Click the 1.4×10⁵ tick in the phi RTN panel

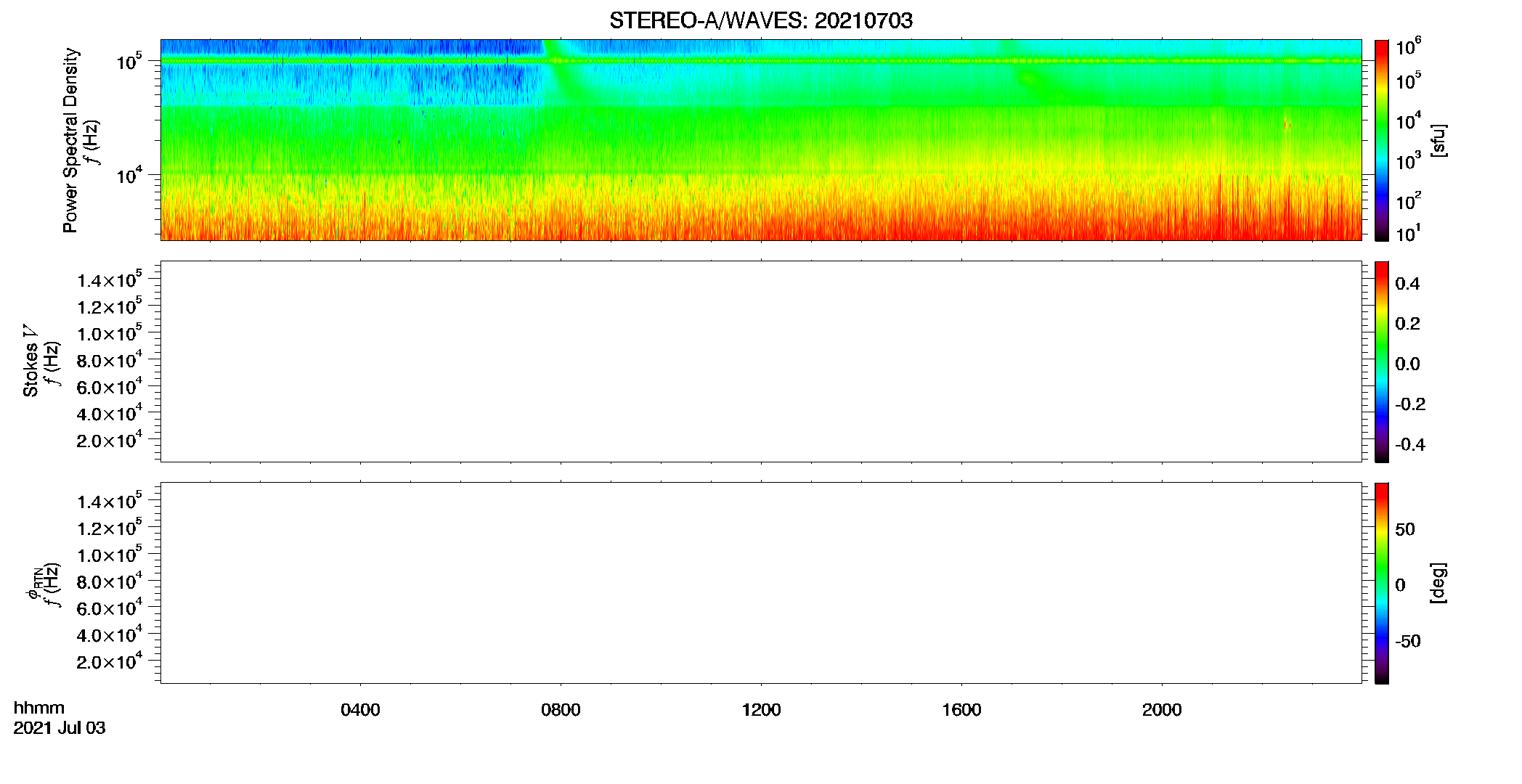[109, 501]
